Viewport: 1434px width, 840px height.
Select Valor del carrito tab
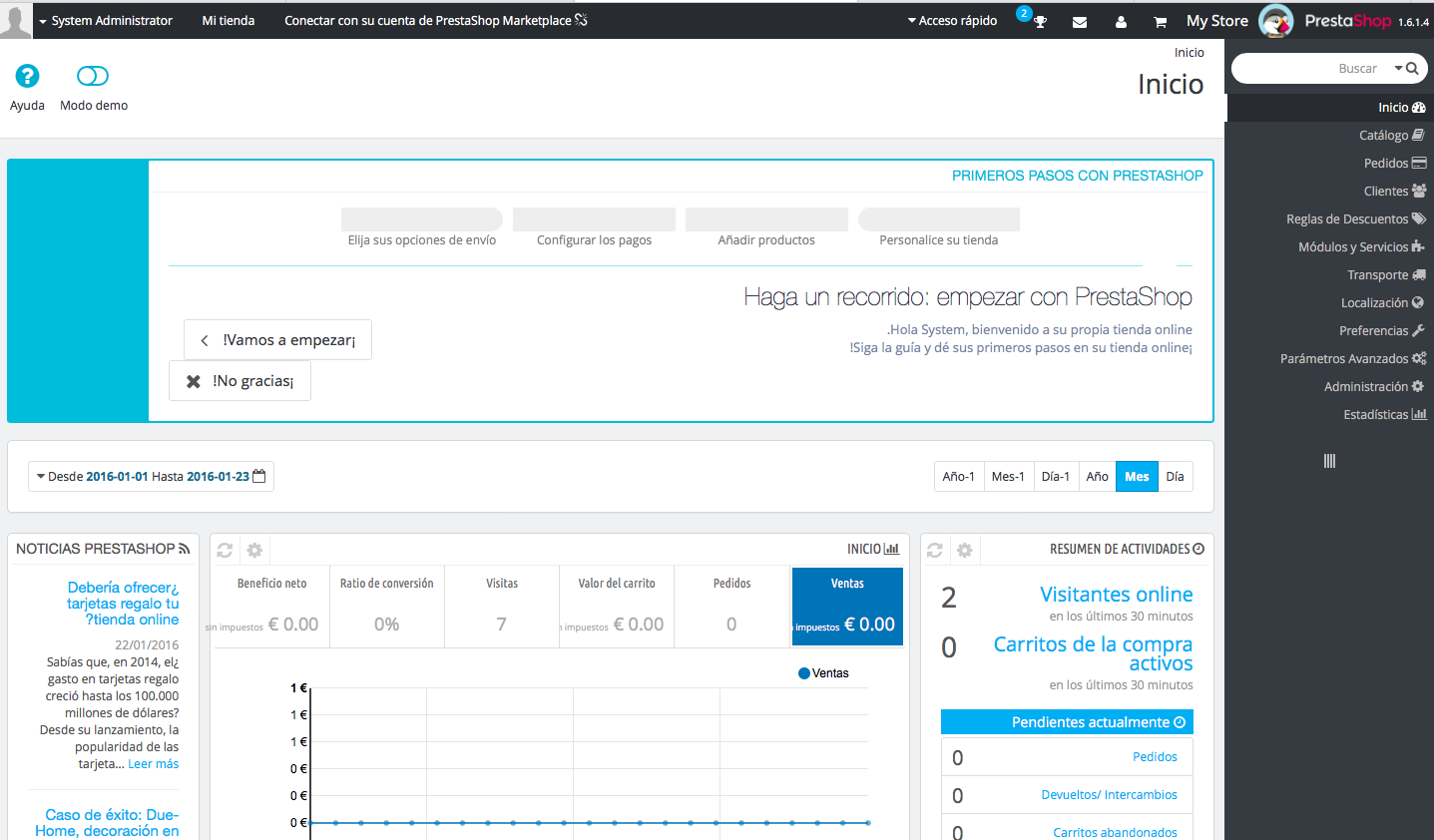(x=617, y=607)
